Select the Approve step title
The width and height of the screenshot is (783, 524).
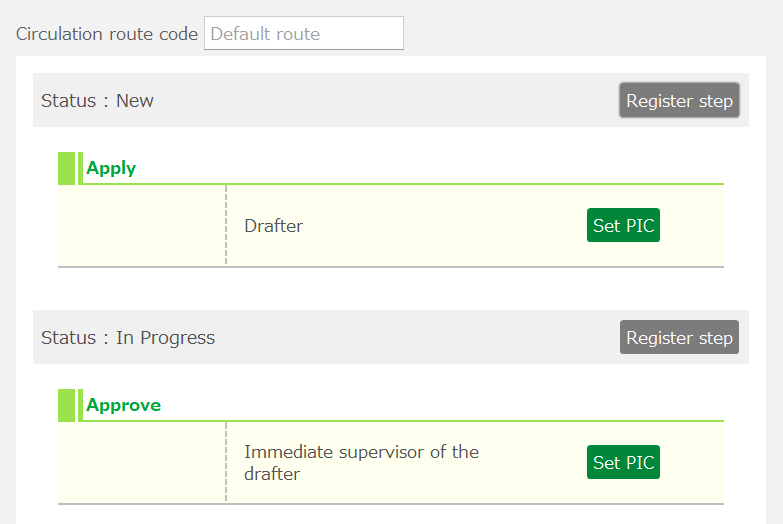pos(123,405)
